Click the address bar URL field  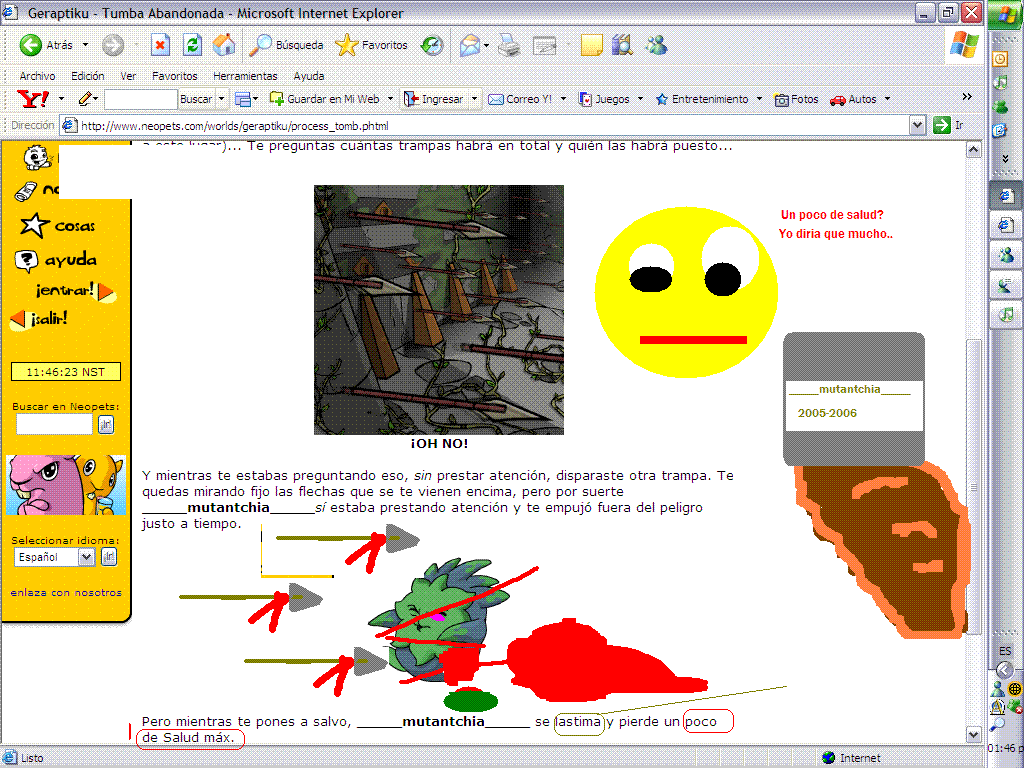tap(483, 125)
